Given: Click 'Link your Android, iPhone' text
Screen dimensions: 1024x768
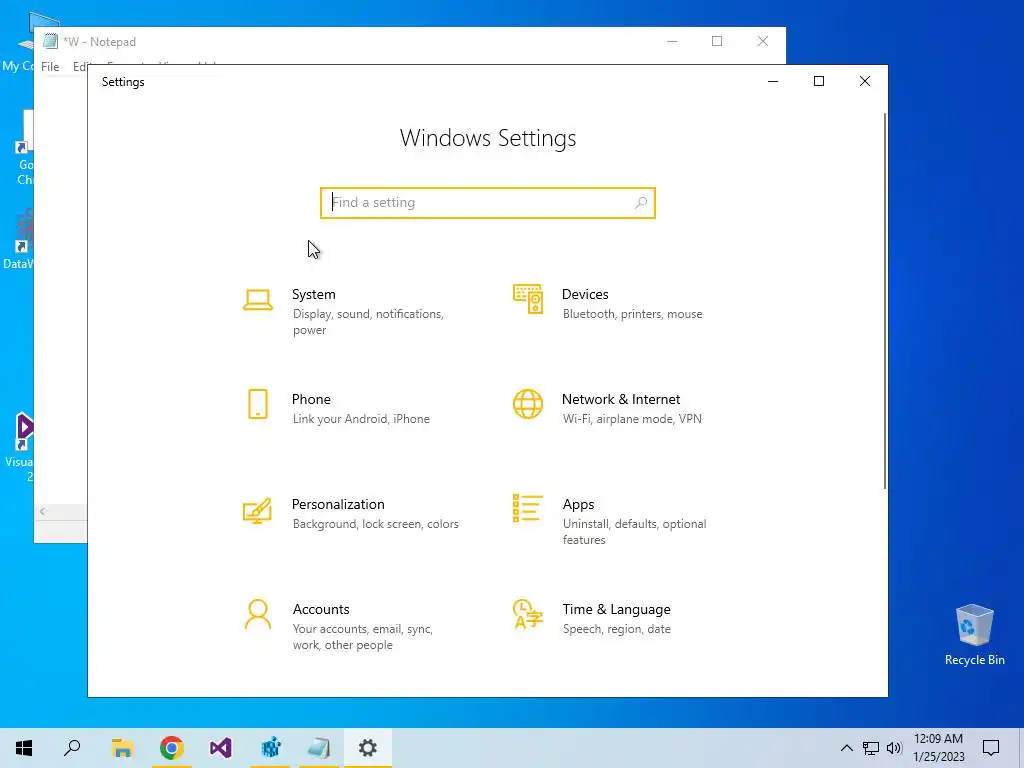Looking at the screenshot, I should point(361,419).
